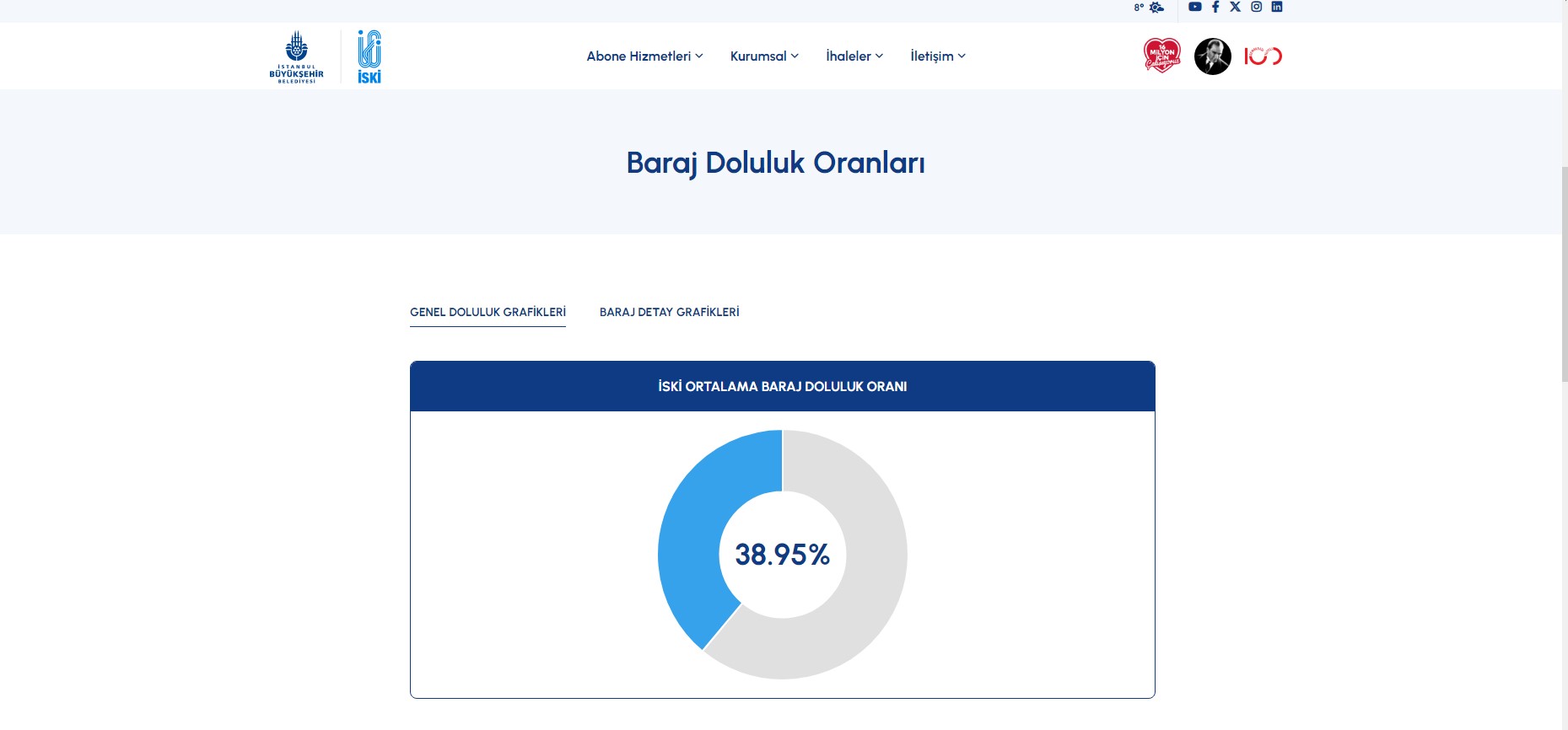Open the İletişim menu
The image size is (1568, 730).
pos(938,56)
